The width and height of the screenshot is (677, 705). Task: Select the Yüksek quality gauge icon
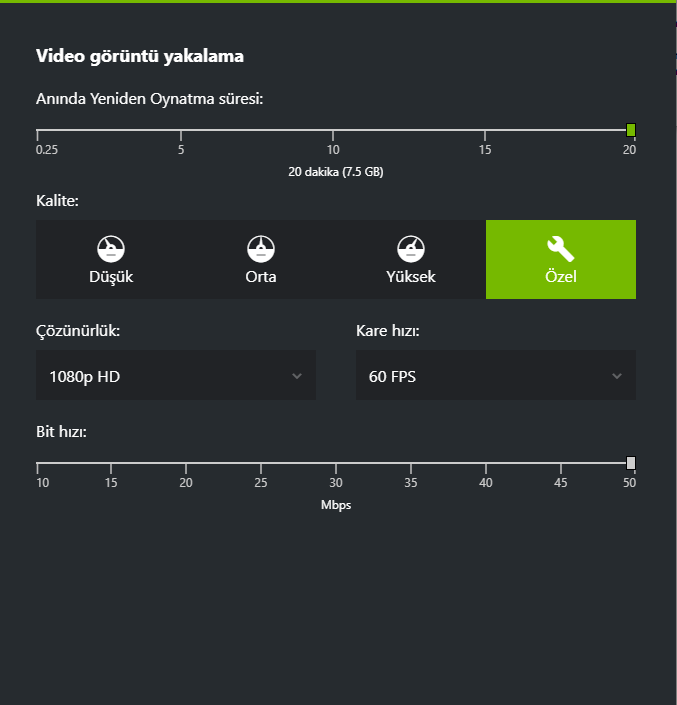pyautogui.click(x=410, y=249)
